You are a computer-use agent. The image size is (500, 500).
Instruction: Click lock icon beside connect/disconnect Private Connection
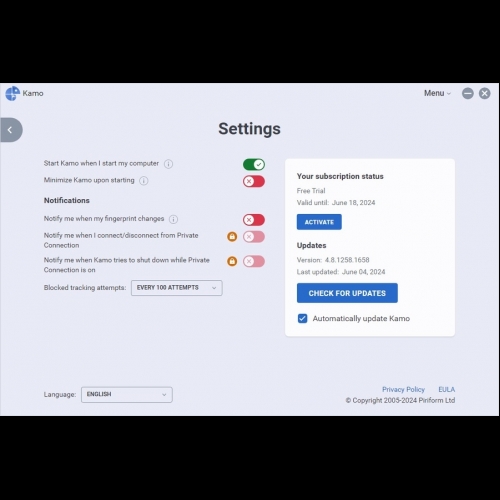click(x=232, y=237)
